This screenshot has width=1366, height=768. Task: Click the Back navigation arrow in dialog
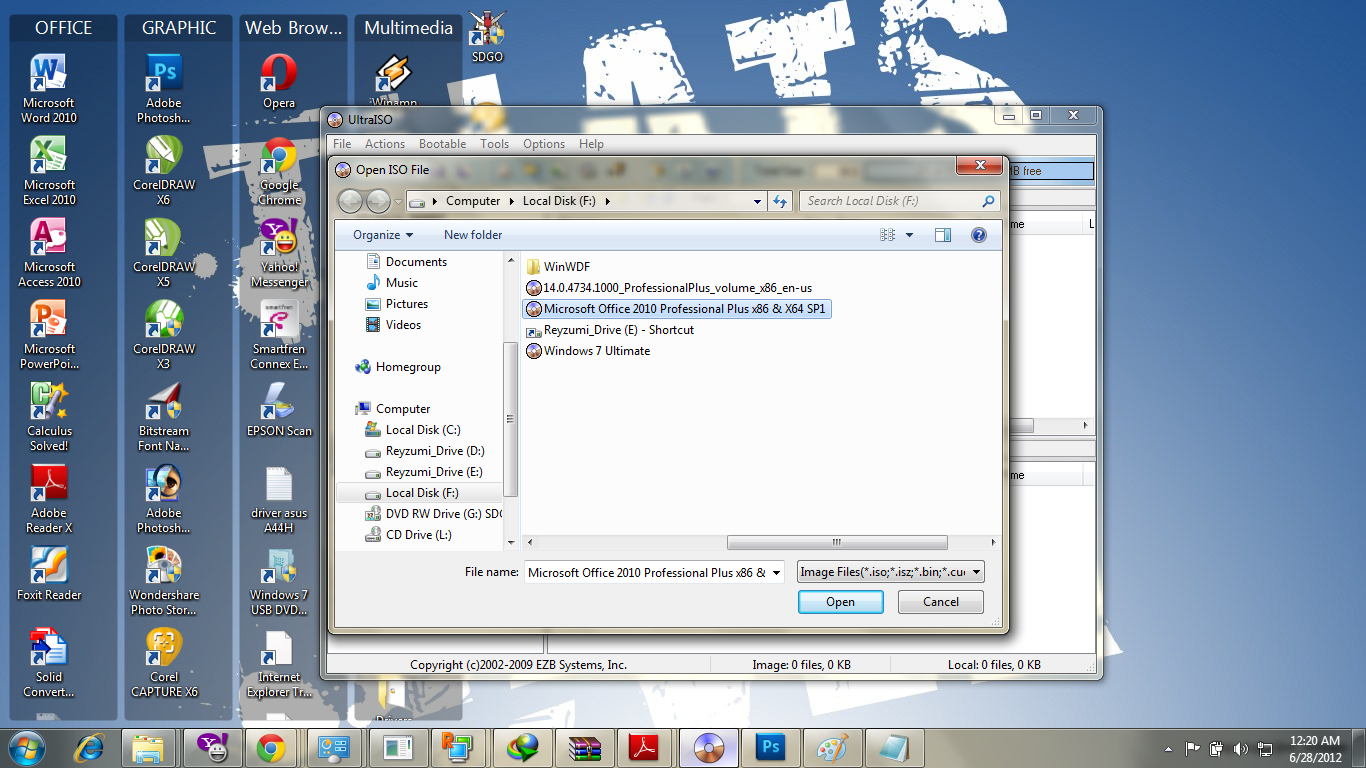click(x=351, y=201)
